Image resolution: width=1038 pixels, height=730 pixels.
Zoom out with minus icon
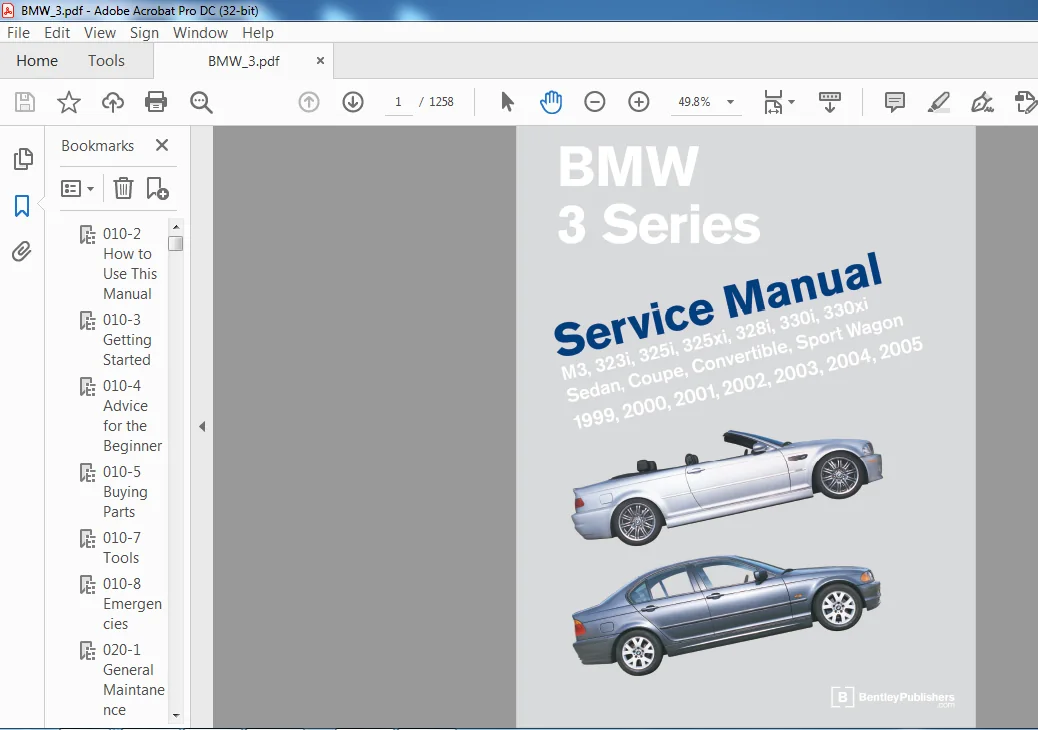(594, 102)
